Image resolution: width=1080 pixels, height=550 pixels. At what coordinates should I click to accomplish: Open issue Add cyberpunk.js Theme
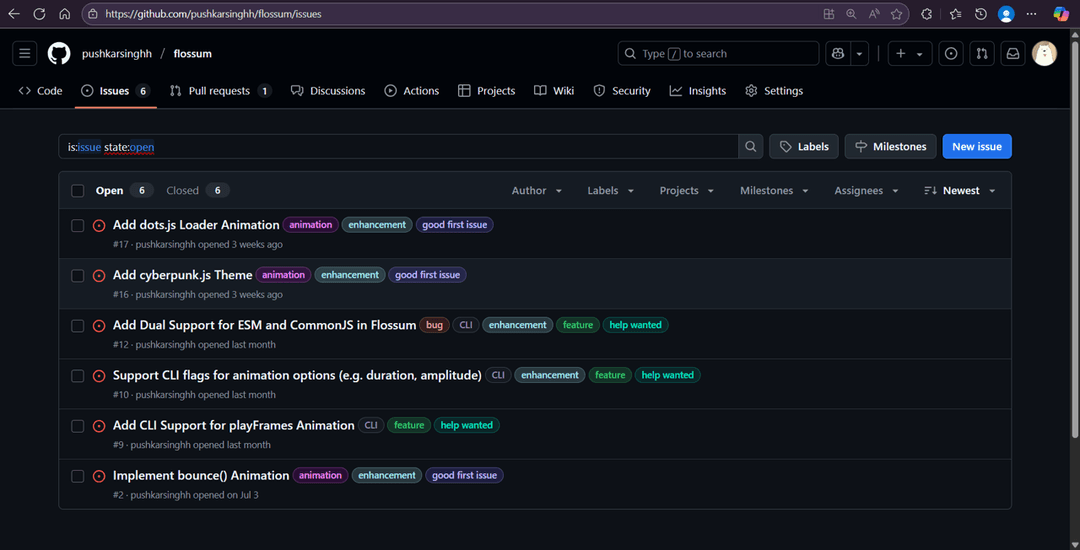pos(183,275)
